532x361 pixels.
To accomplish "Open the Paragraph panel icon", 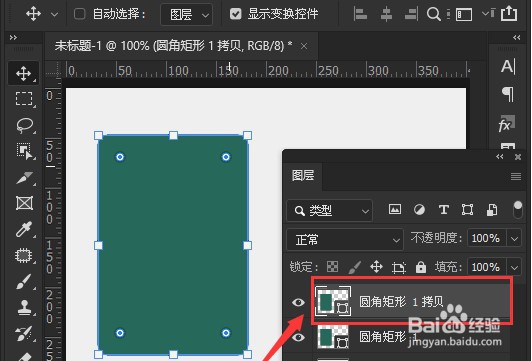I will (508, 94).
